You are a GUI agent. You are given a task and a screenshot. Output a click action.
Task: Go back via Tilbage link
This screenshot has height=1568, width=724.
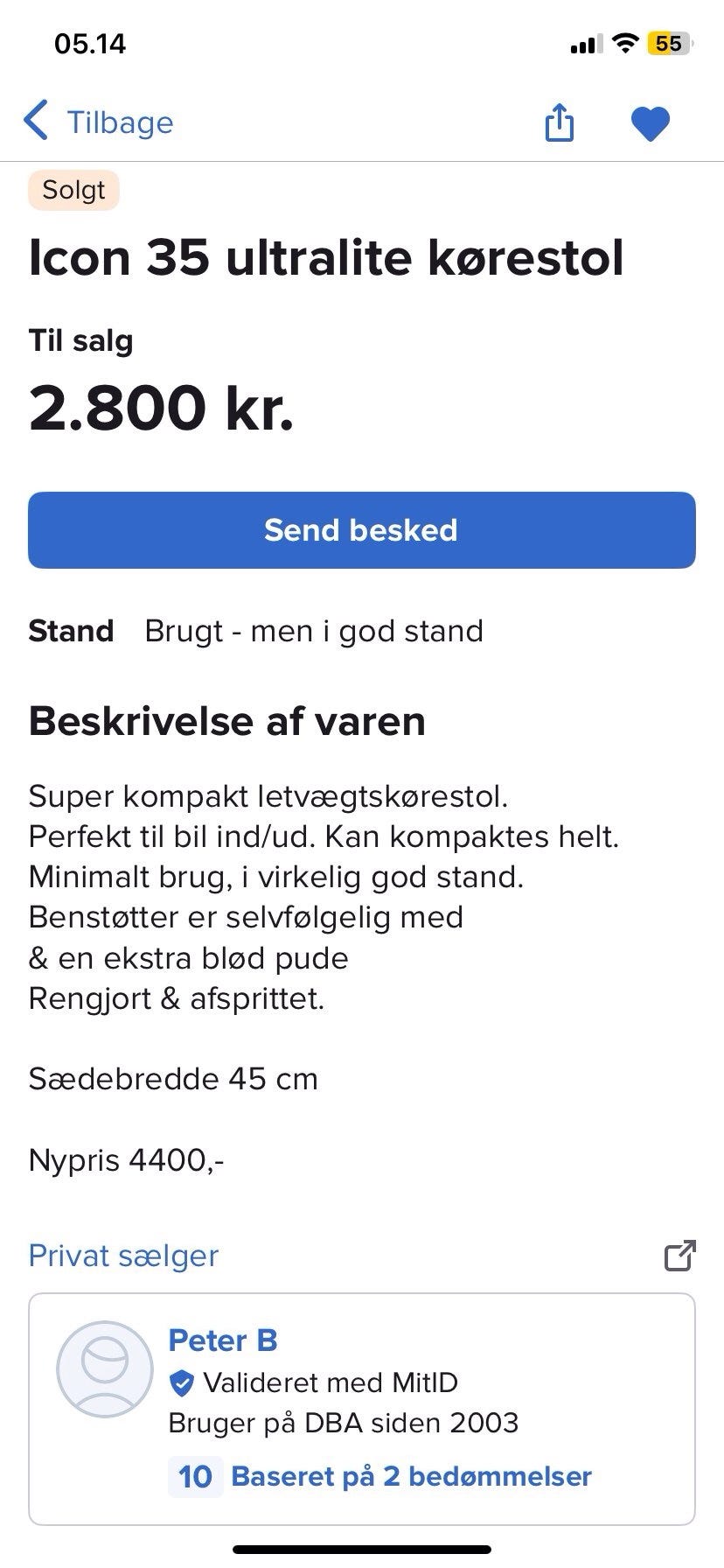coord(120,122)
